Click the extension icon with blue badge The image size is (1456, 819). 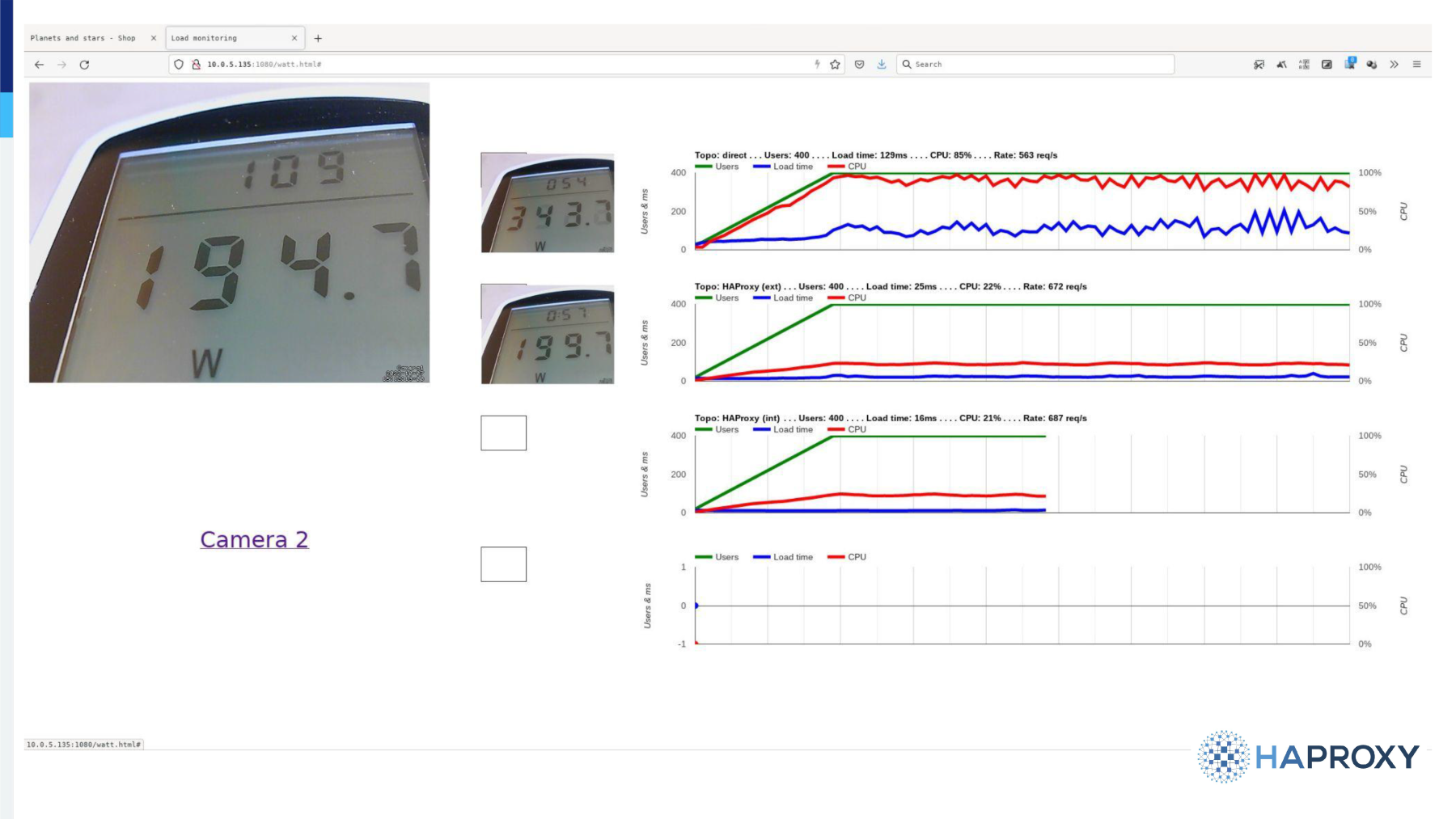(1350, 63)
